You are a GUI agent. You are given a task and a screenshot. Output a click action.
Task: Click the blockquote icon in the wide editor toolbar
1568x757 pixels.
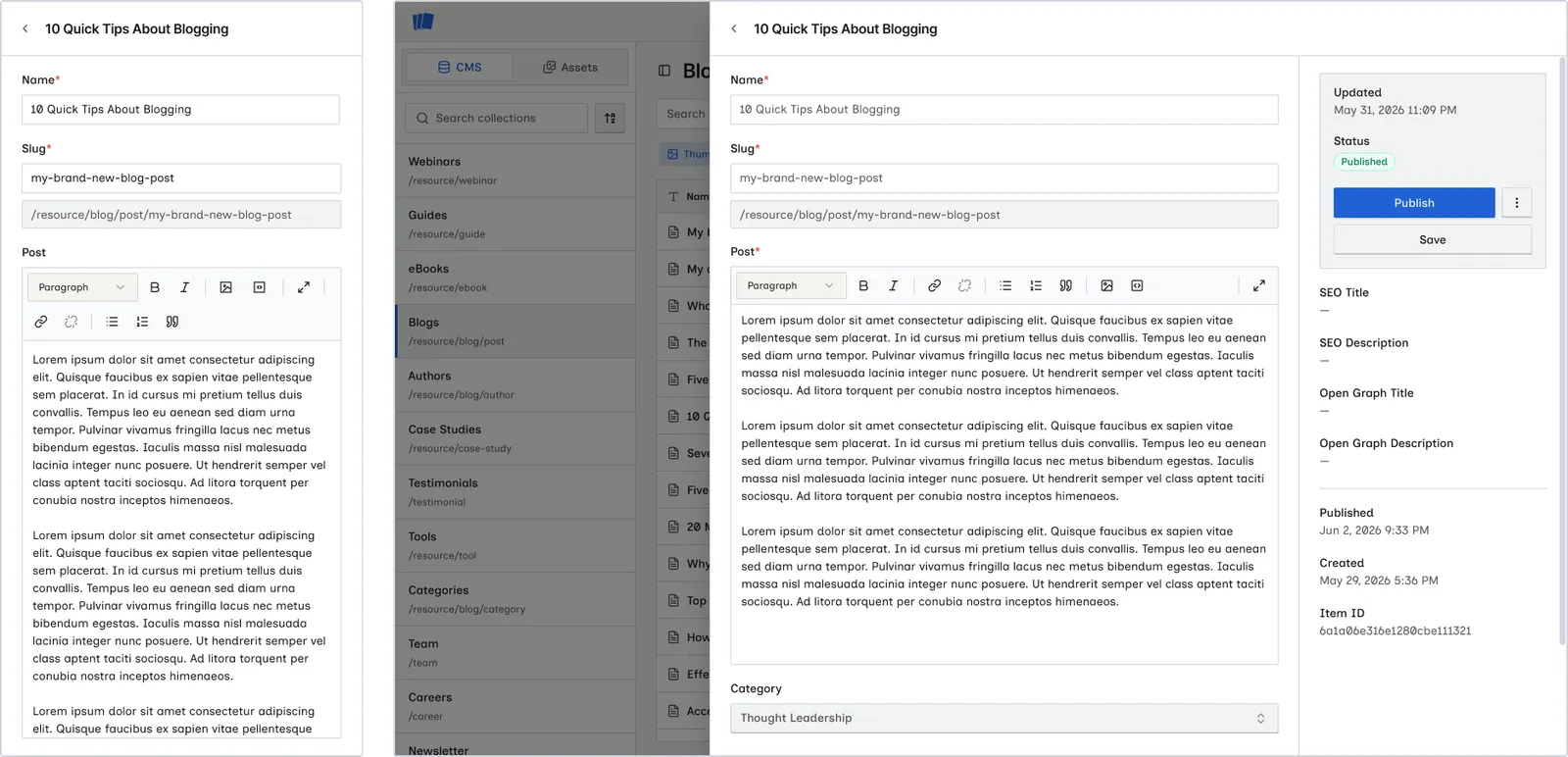coord(1065,285)
